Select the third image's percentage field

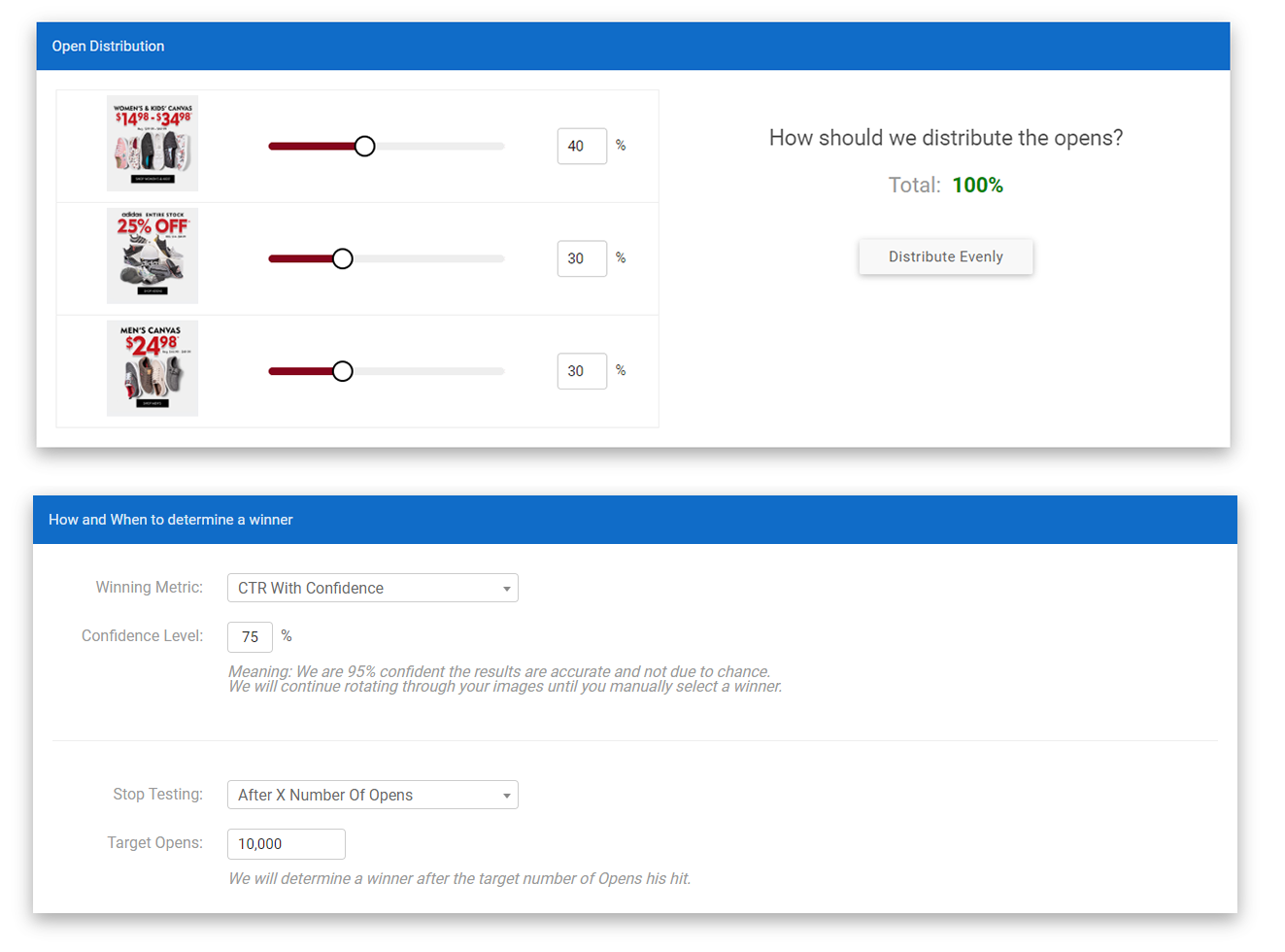point(581,371)
